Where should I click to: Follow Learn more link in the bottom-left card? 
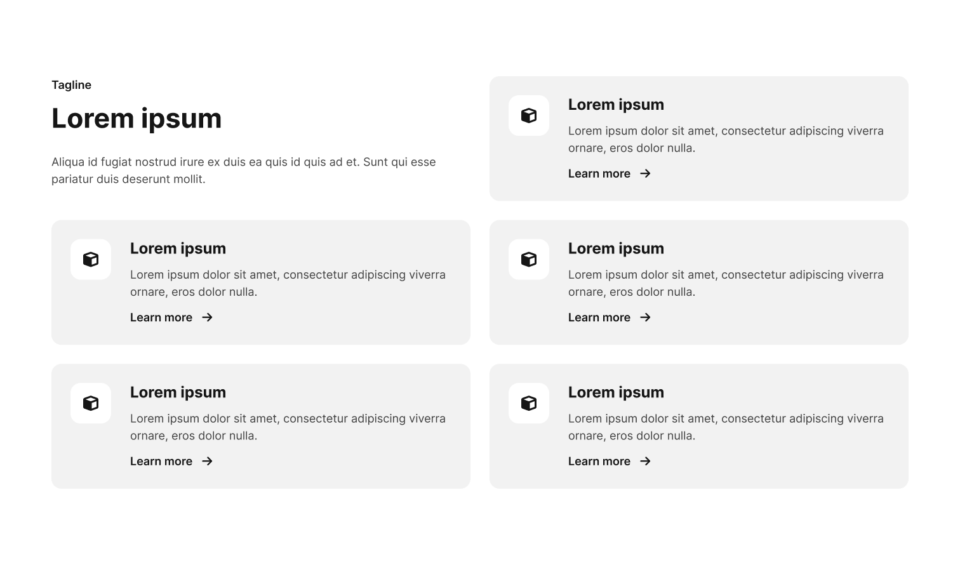[171, 462]
